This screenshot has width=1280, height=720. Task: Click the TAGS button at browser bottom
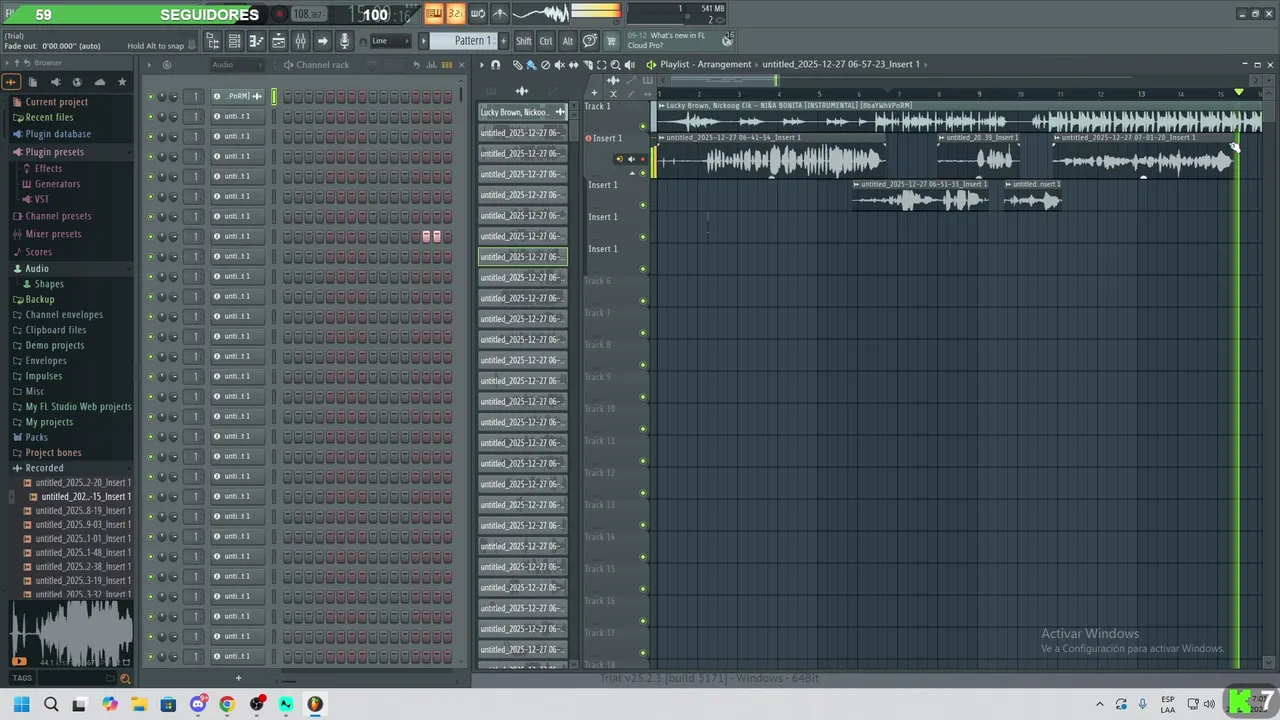(x=22, y=678)
